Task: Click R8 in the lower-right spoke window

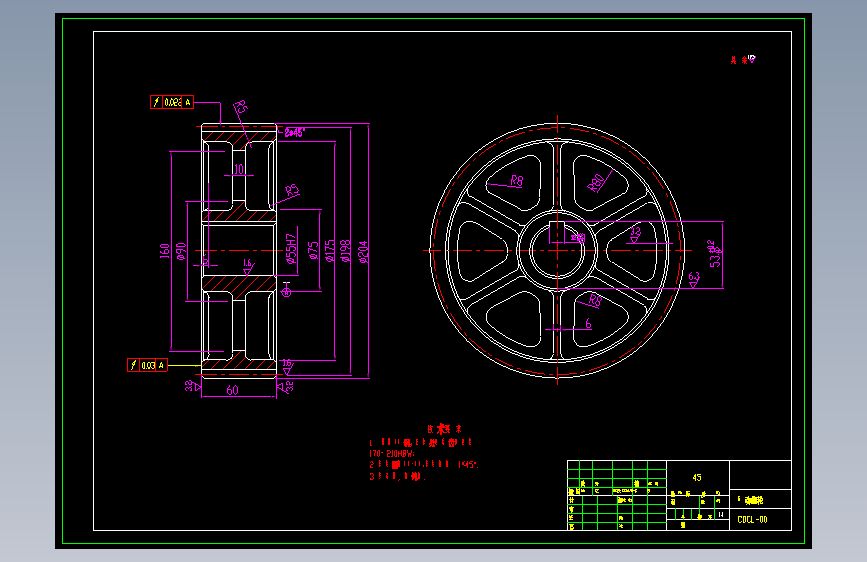Action: coord(595,300)
